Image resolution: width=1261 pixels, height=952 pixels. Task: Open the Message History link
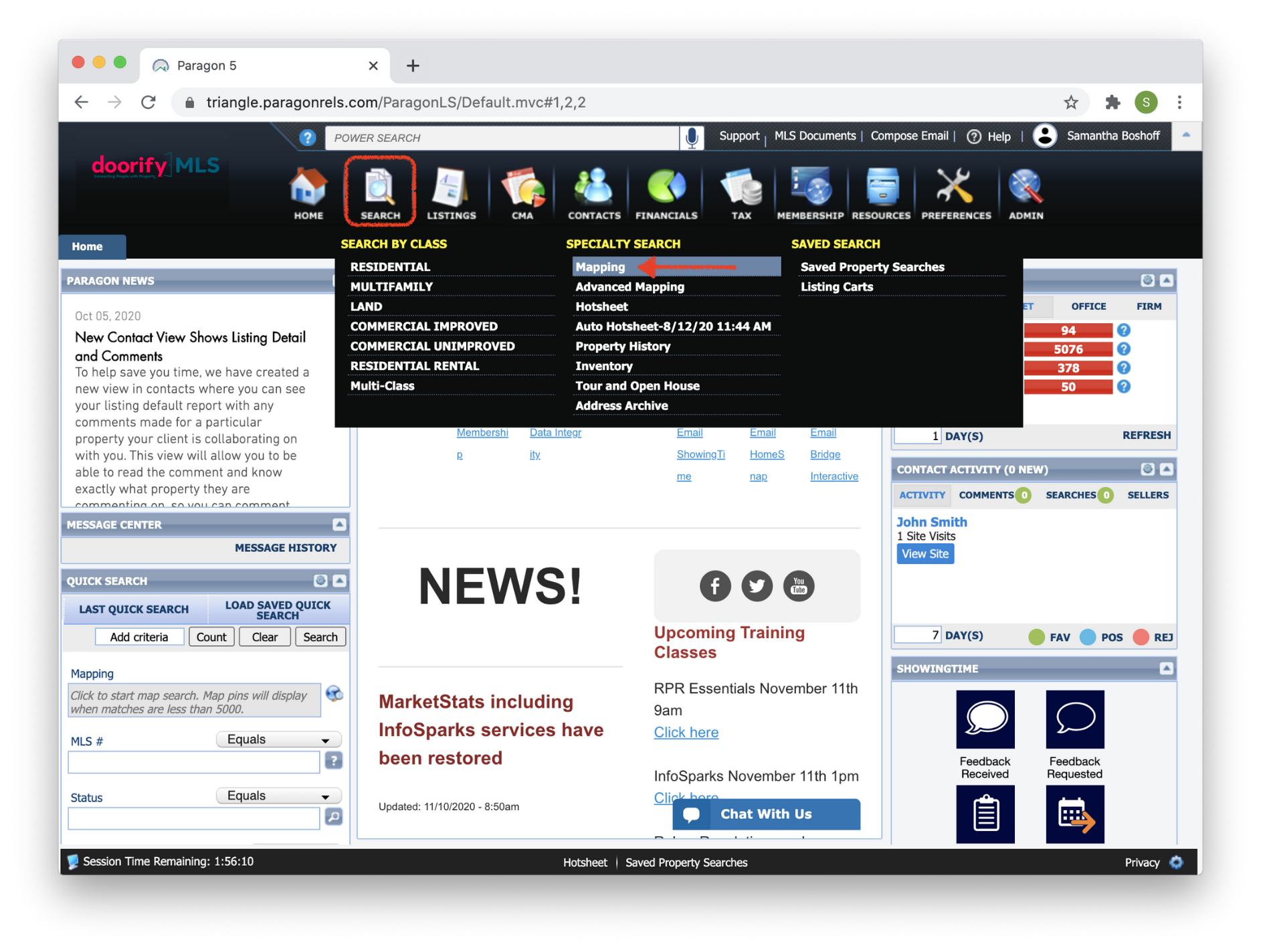(286, 548)
